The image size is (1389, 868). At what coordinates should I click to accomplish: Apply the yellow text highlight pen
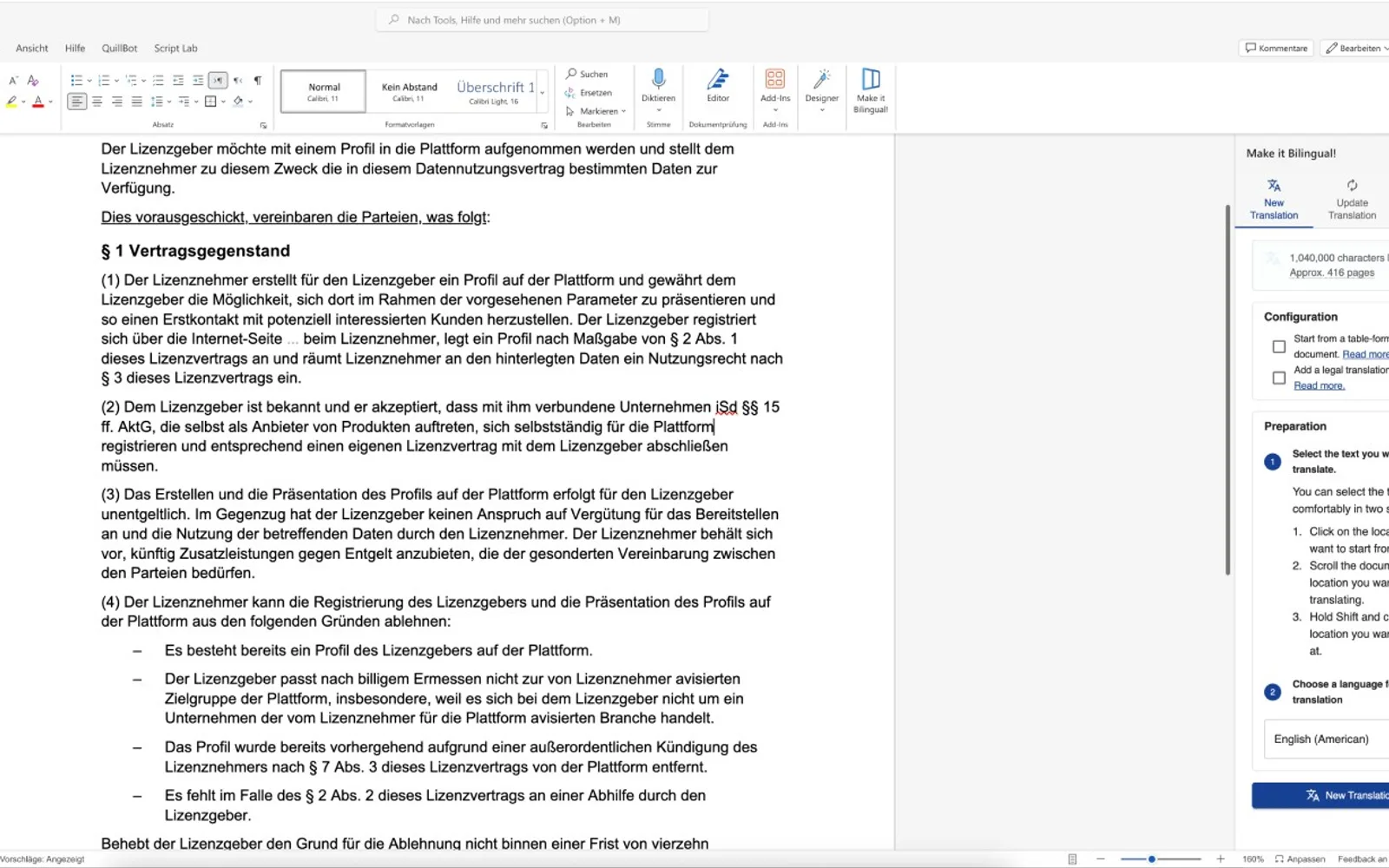tap(11, 102)
